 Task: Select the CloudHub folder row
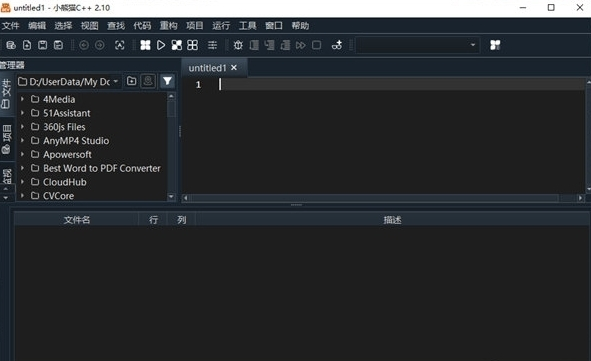(x=92, y=182)
